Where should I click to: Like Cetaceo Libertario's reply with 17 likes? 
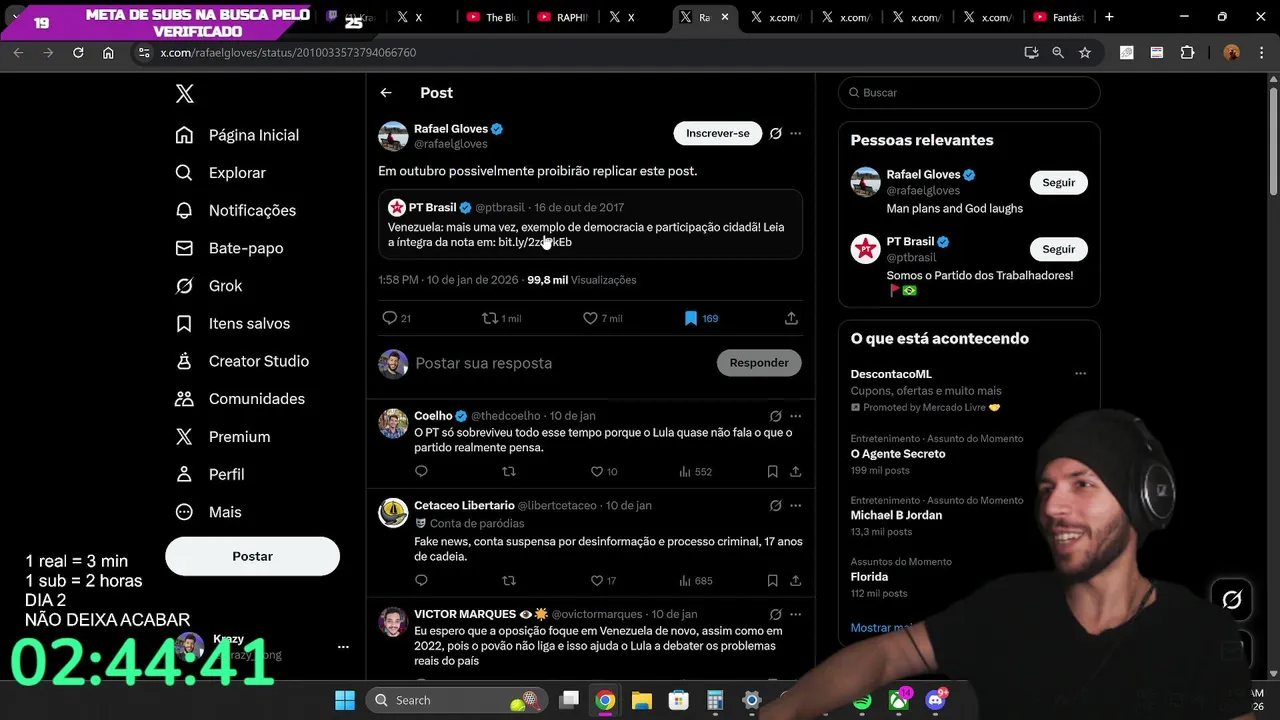[596, 580]
